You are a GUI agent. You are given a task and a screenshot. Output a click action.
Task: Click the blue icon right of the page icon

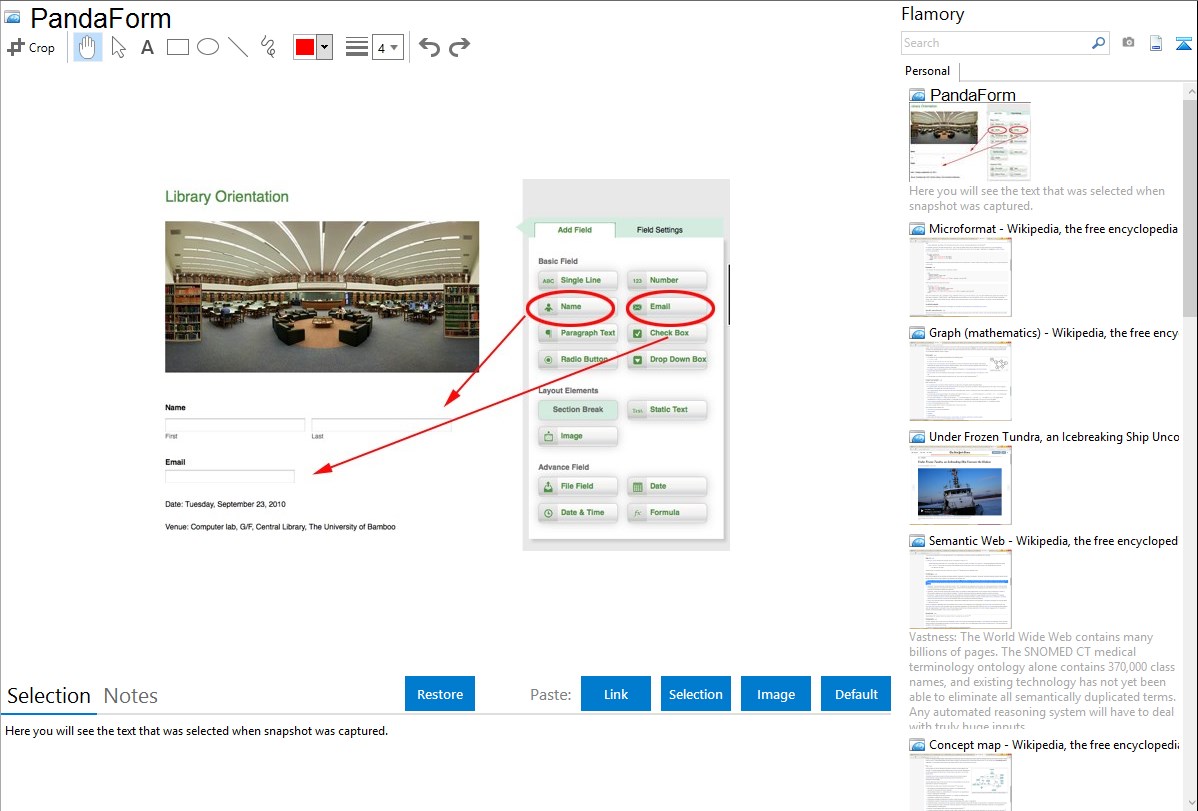pyautogui.click(x=1183, y=43)
